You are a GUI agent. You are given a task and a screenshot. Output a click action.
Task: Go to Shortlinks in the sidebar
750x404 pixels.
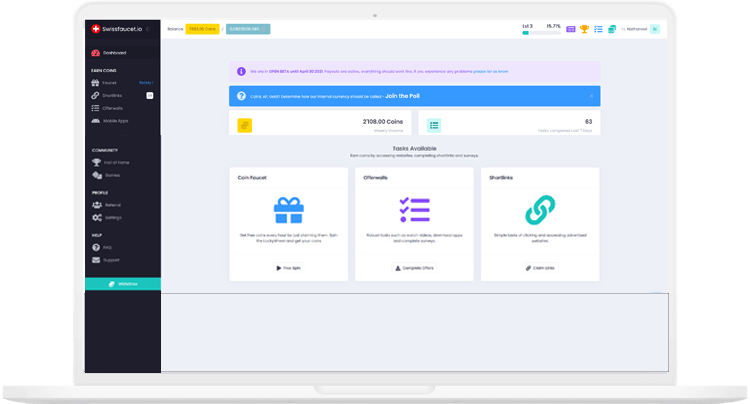coord(112,95)
